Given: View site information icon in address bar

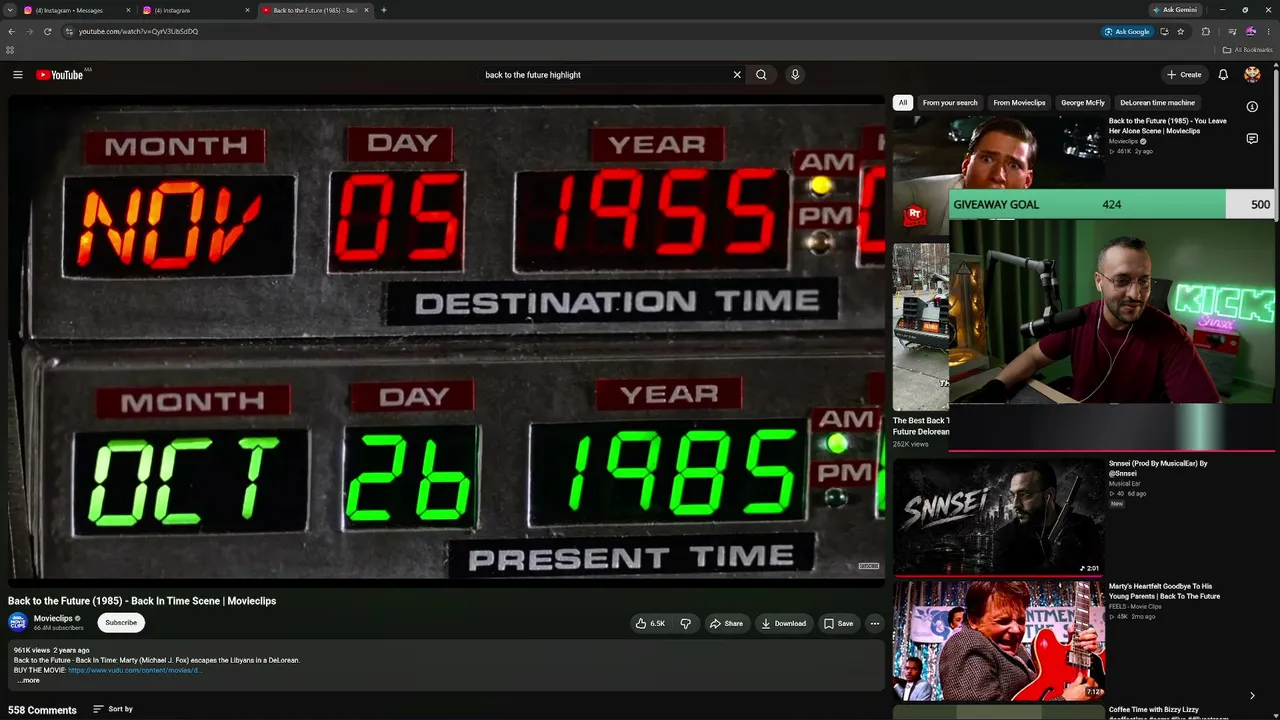Looking at the screenshot, I should coord(69,31).
